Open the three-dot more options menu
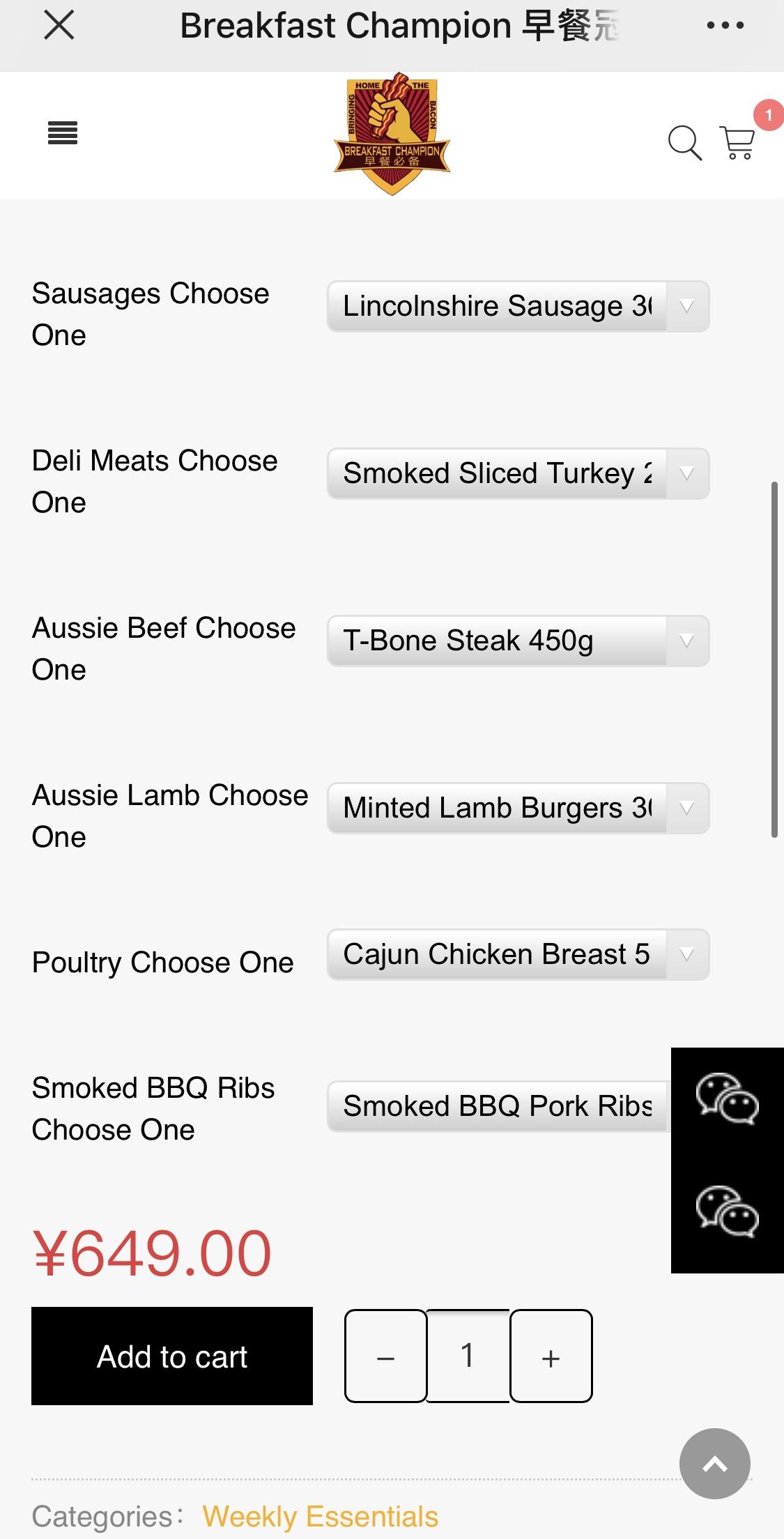The image size is (784, 1539). coord(725,26)
